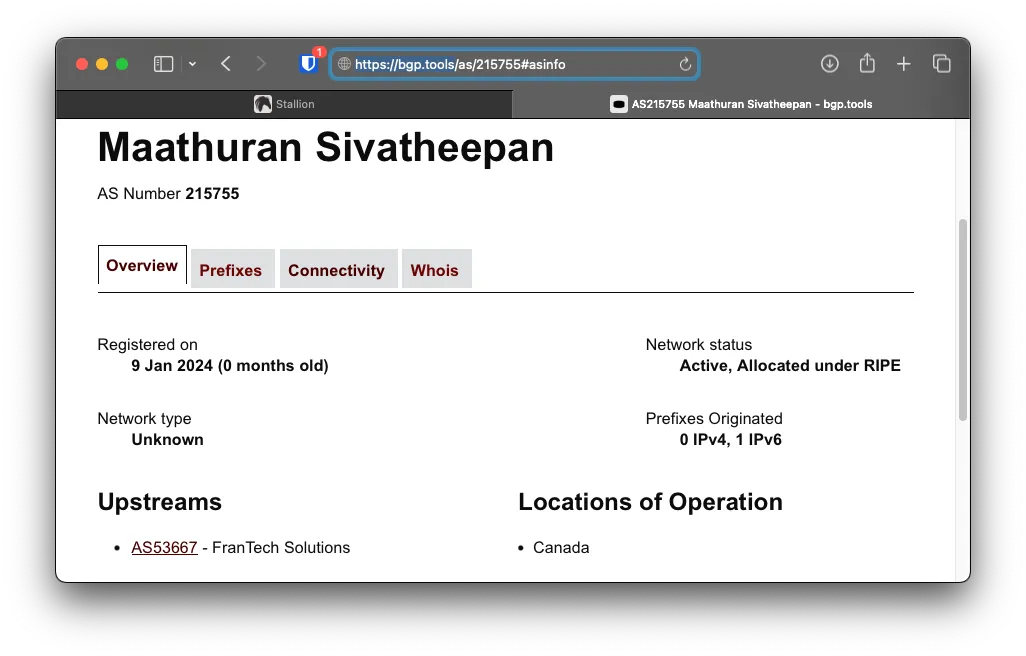Follow the AS53667 upstream link
This screenshot has height=656, width=1026.
(x=164, y=548)
